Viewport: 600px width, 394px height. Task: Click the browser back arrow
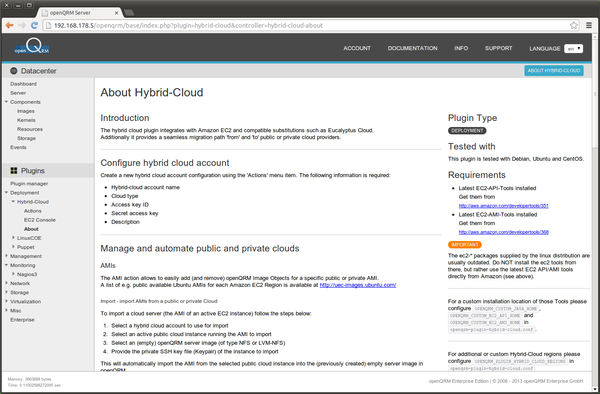coord(10,25)
